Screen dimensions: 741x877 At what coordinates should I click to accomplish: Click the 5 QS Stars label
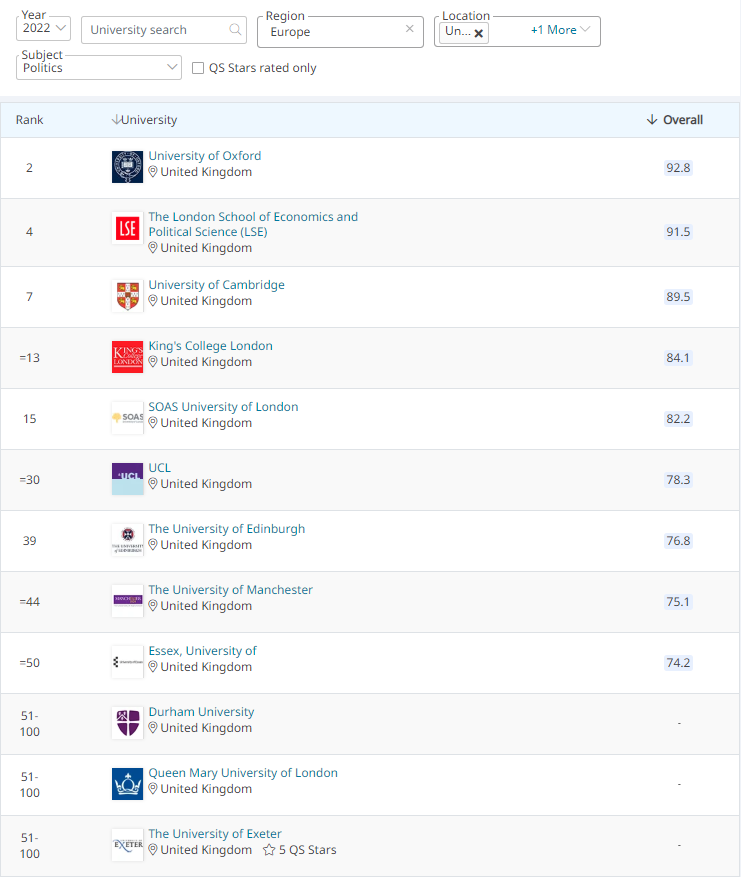pos(308,850)
